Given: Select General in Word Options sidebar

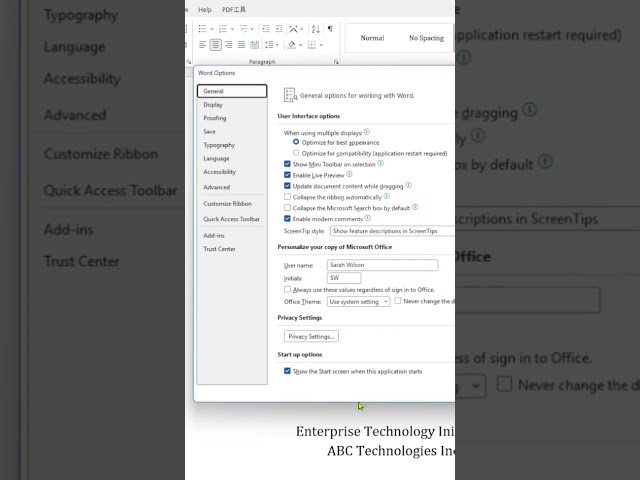Looking at the screenshot, I should point(232,91).
